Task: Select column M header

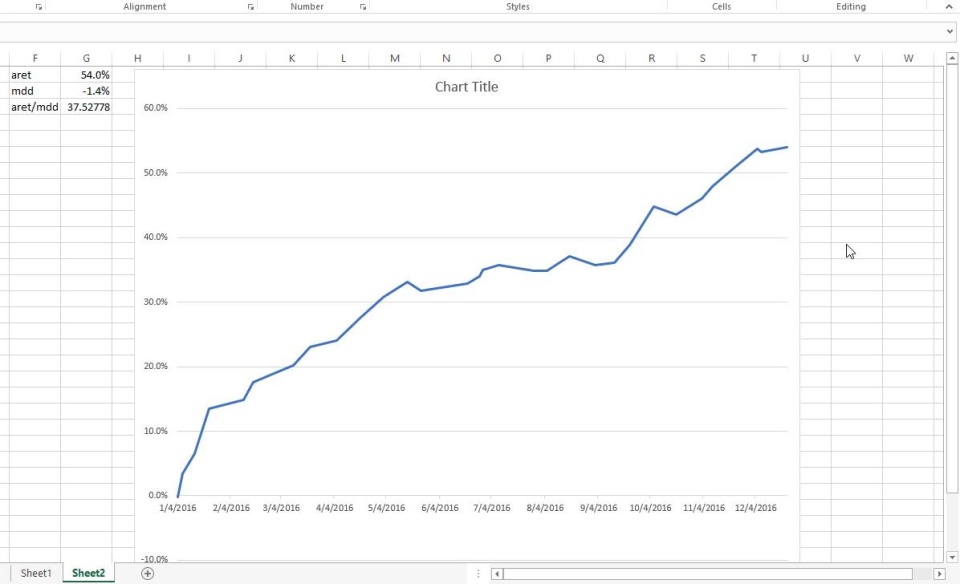Action: (395, 58)
